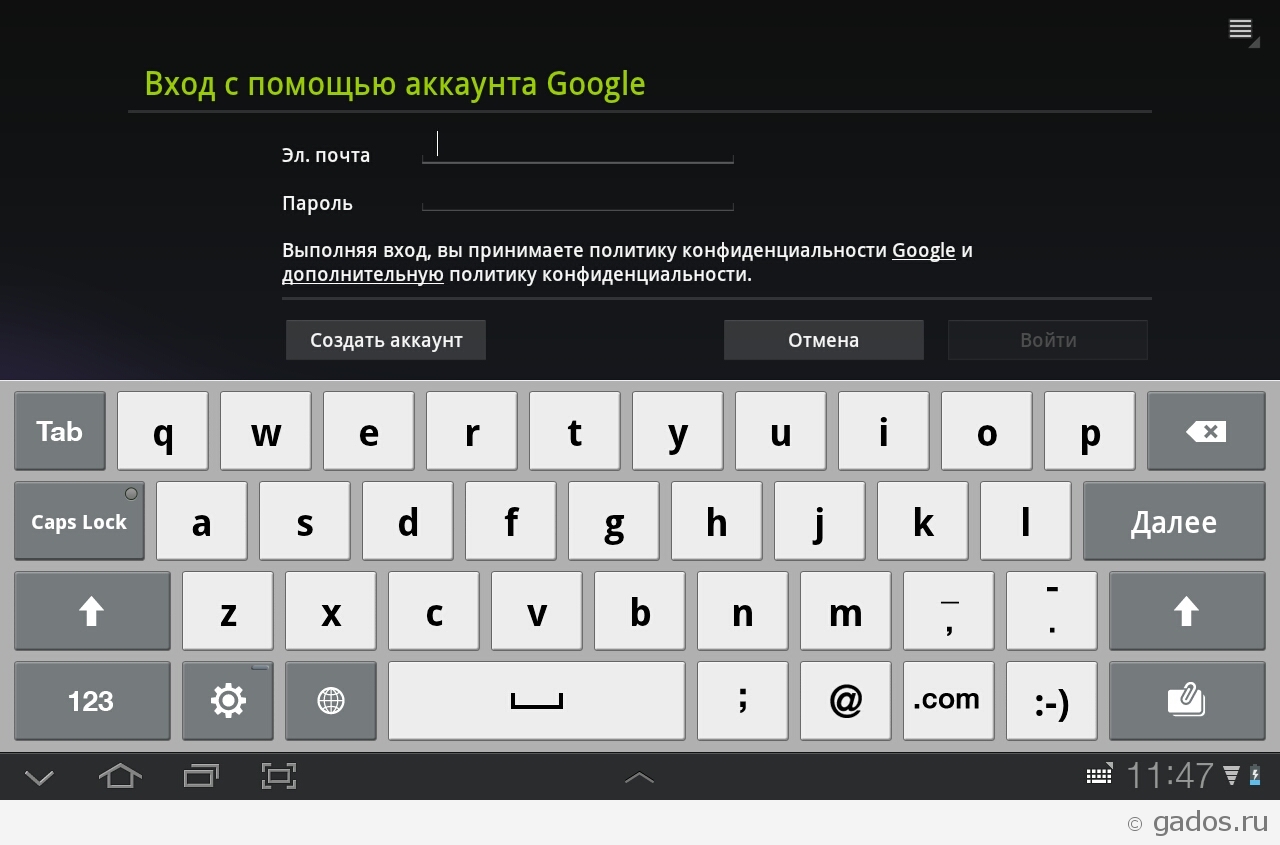Tap the v key
This screenshot has height=845, width=1280.
(537, 611)
